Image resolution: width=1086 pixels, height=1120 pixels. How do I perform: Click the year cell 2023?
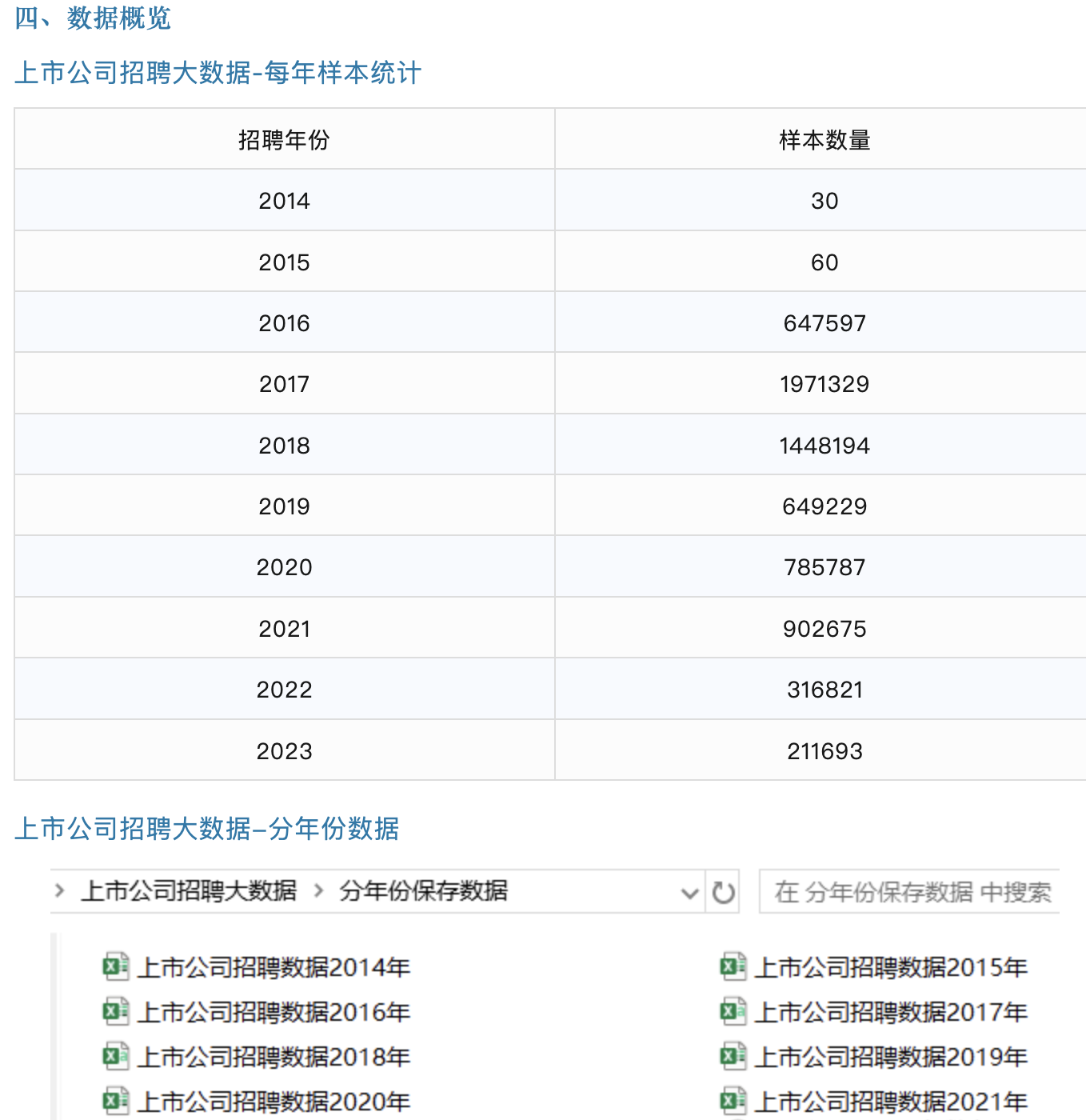(284, 751)
